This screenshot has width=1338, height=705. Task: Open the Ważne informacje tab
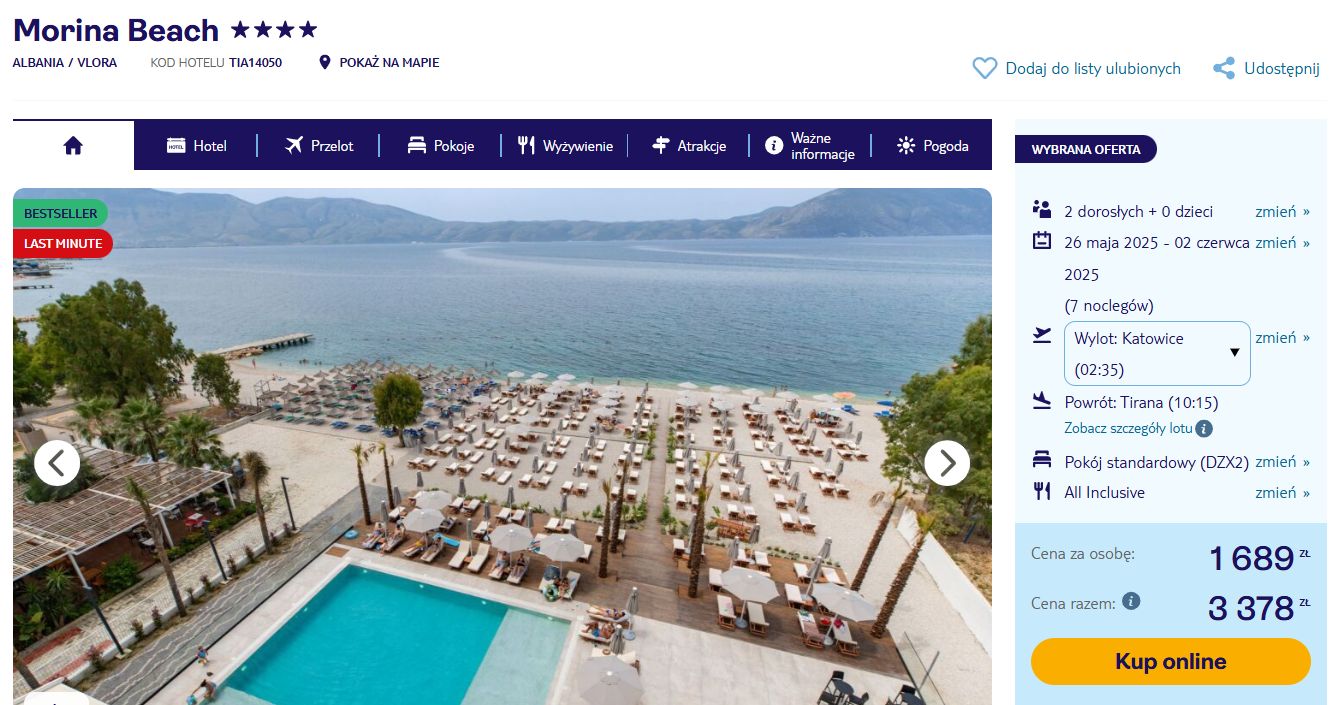point(810,146)
